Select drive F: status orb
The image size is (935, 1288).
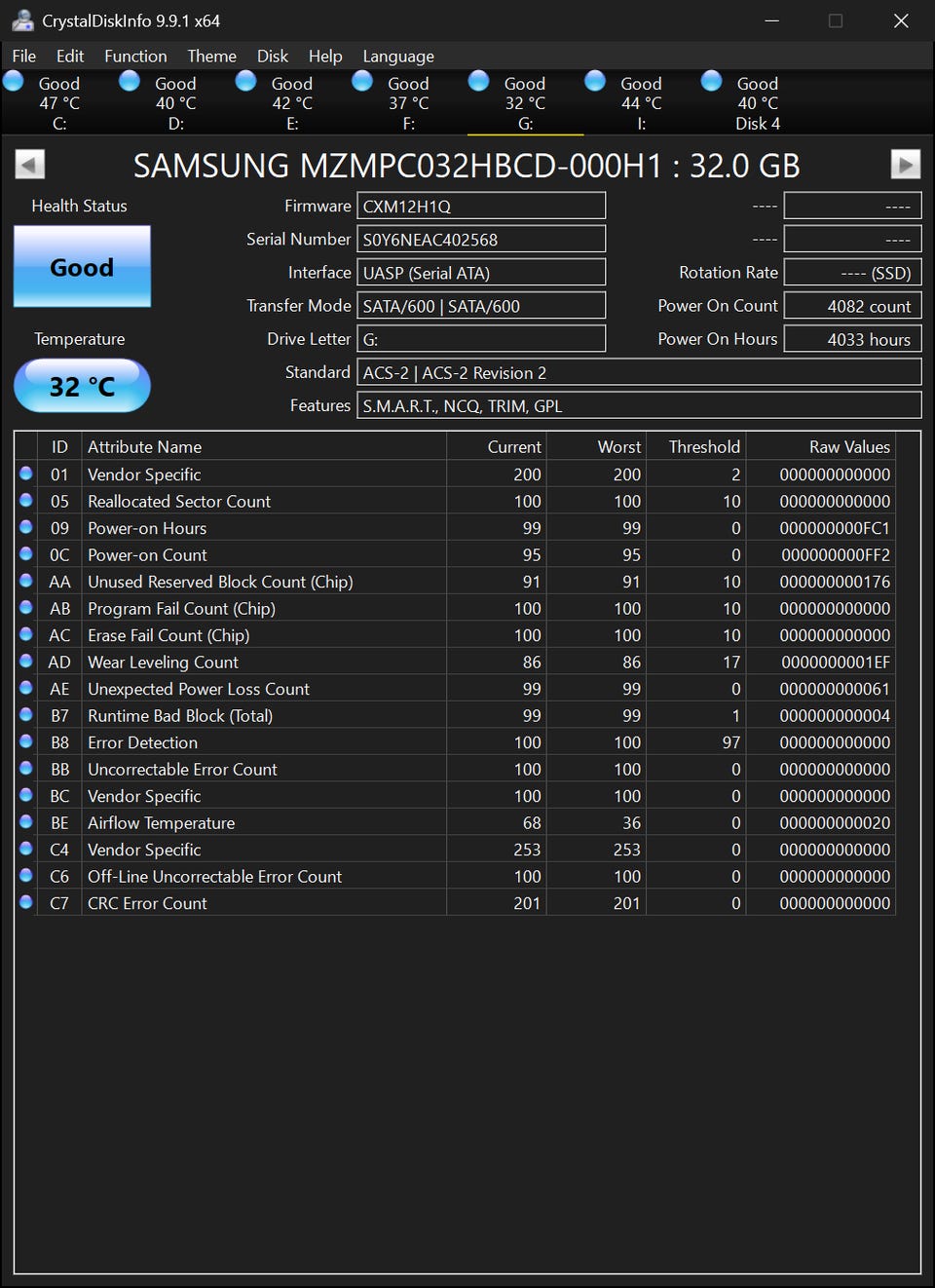[x=362, y=81]
